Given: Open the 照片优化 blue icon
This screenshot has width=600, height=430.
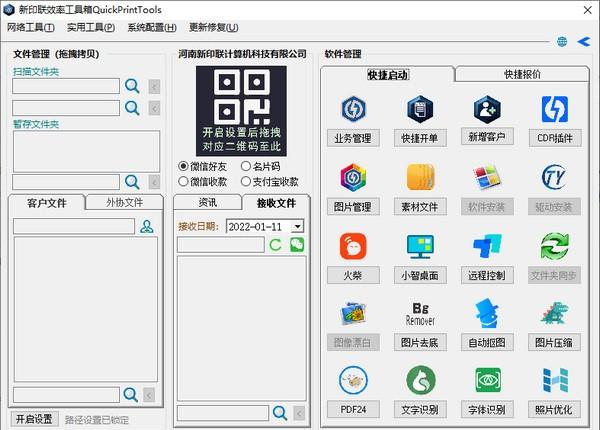Looking at the screenshot, I should pos(554,380).
